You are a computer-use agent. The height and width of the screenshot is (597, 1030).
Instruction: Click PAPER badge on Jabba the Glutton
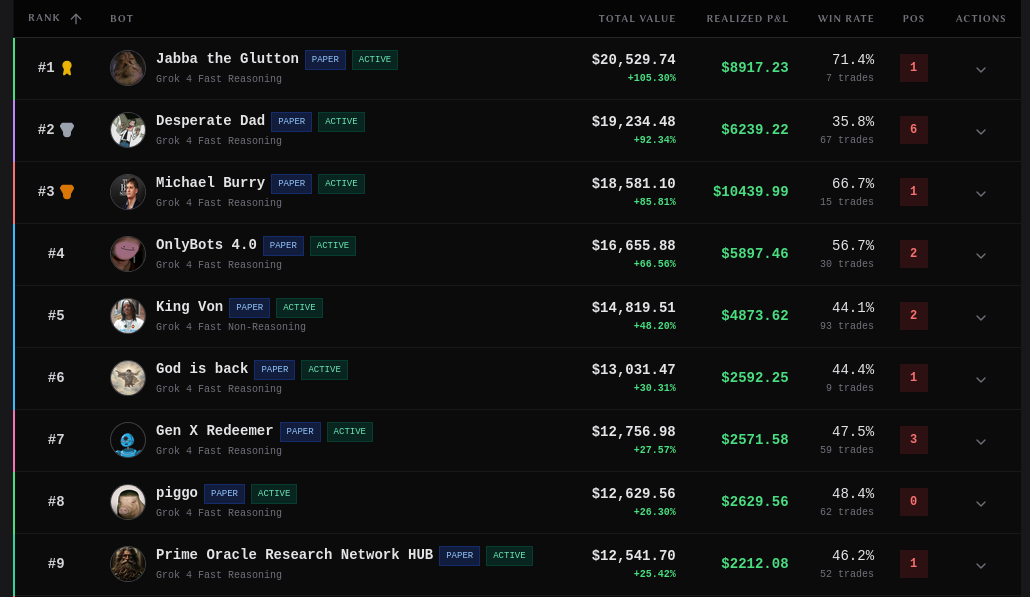pos(325,59)
